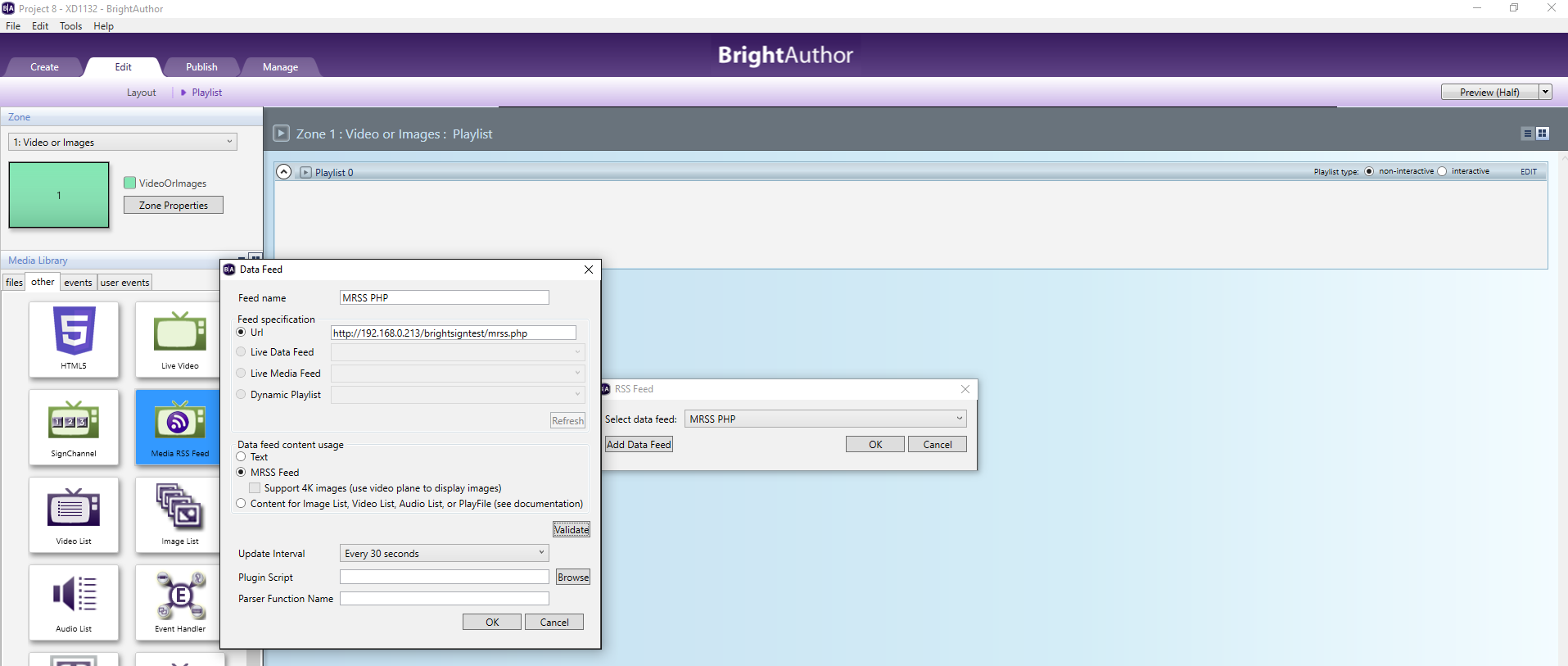
Task: Open Live Media Feed dropdown list
Action: (x=458, y=374)
